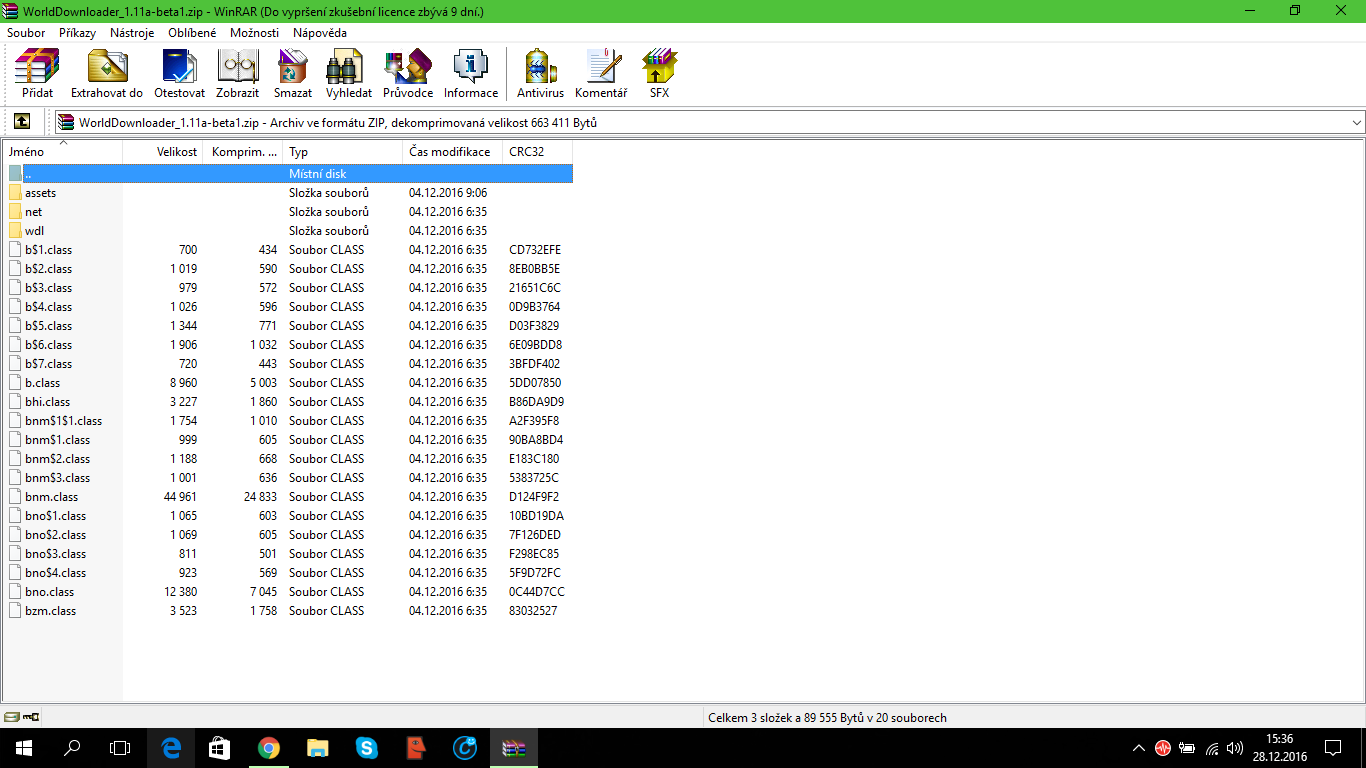Select the parent directory '..' row

289,174
